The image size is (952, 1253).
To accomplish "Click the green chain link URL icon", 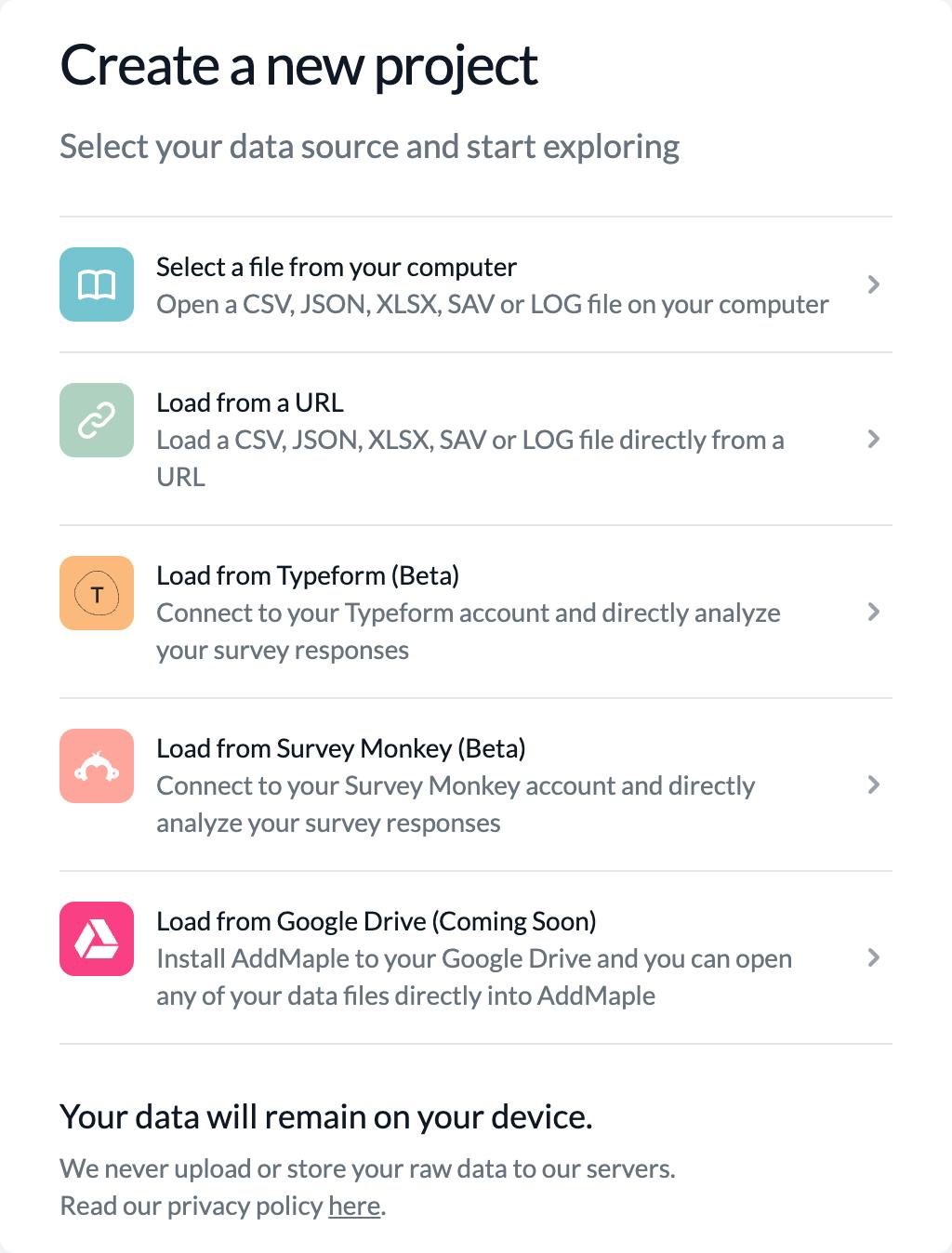I will click(97, 420).
